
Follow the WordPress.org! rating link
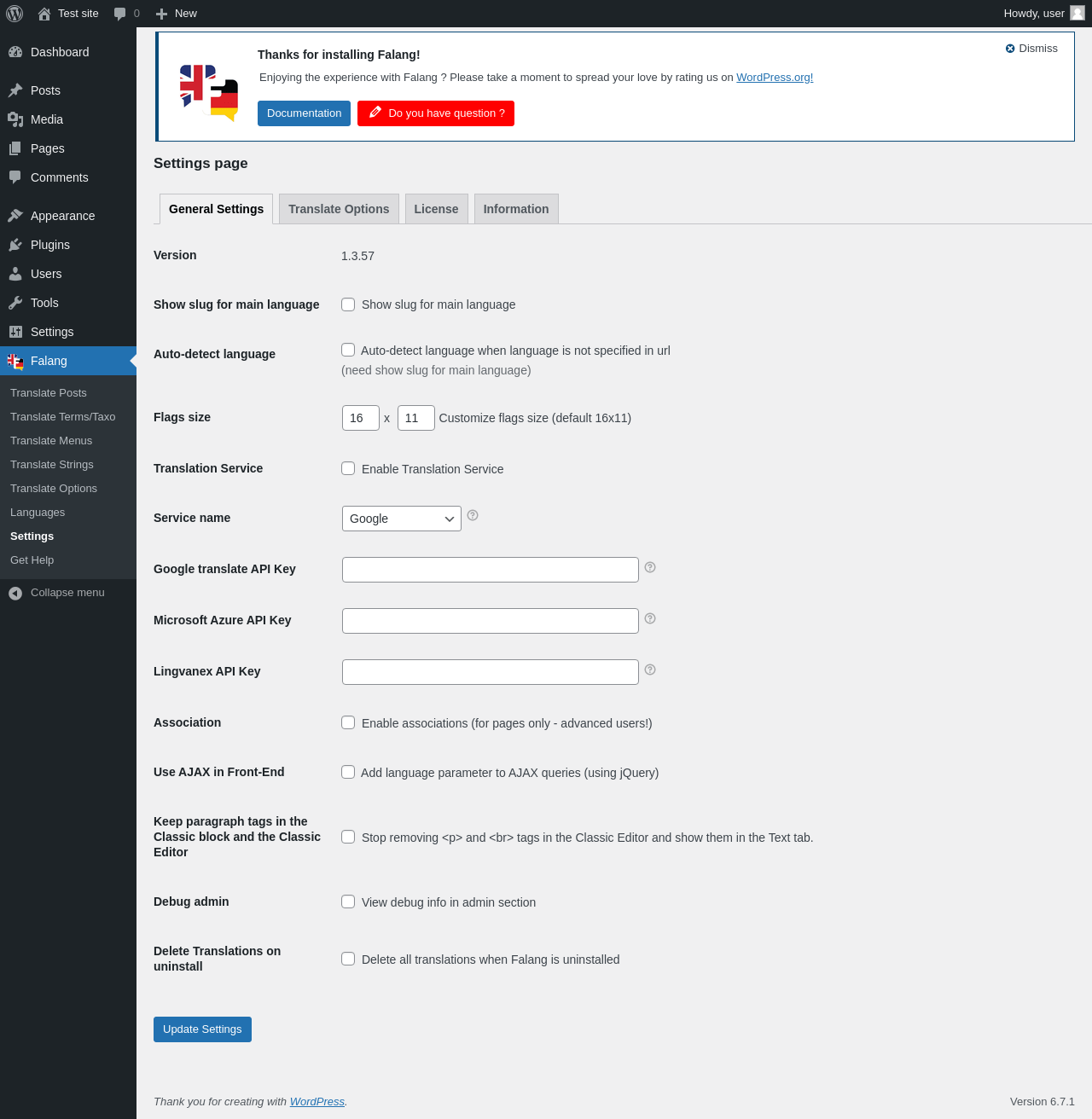[775, 78]
